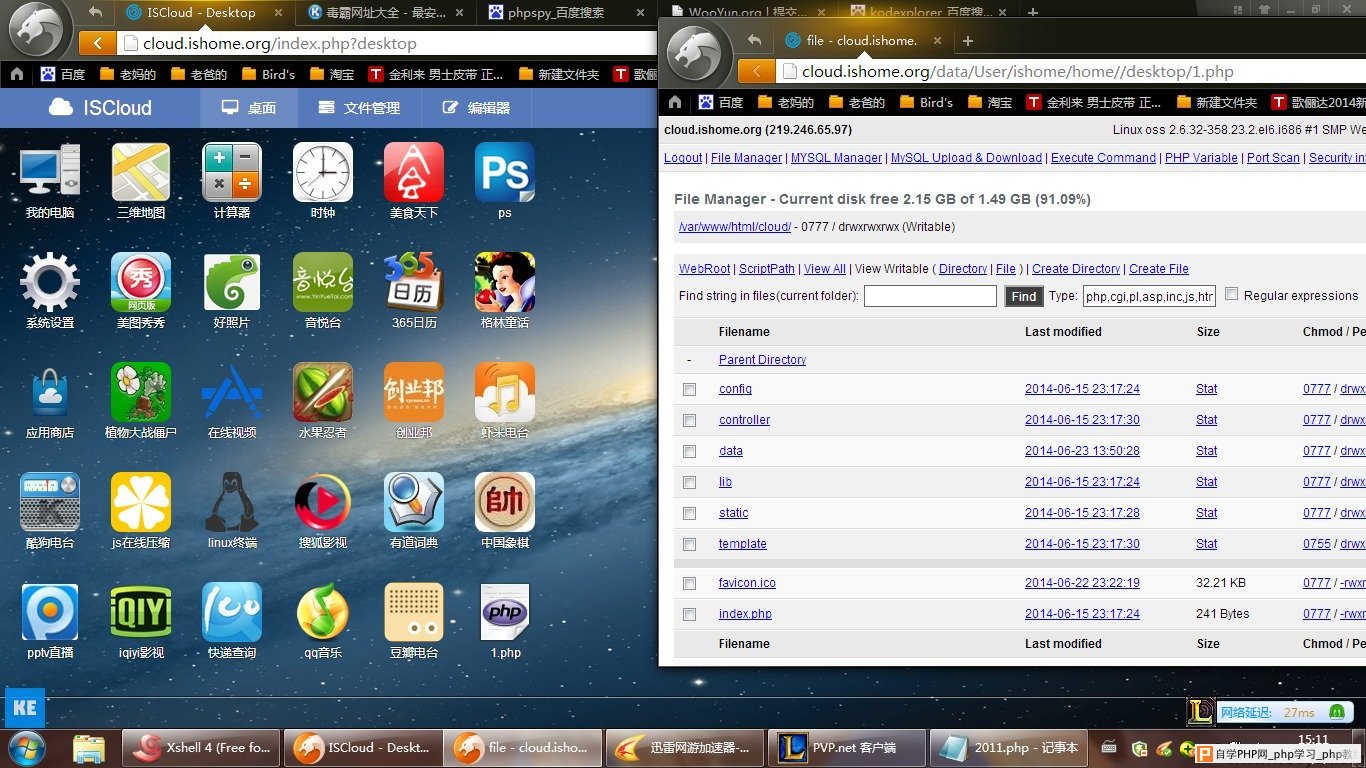The image size is (1366, 768).
Task: Tick the checkbox for lib row
Action: 689,483
